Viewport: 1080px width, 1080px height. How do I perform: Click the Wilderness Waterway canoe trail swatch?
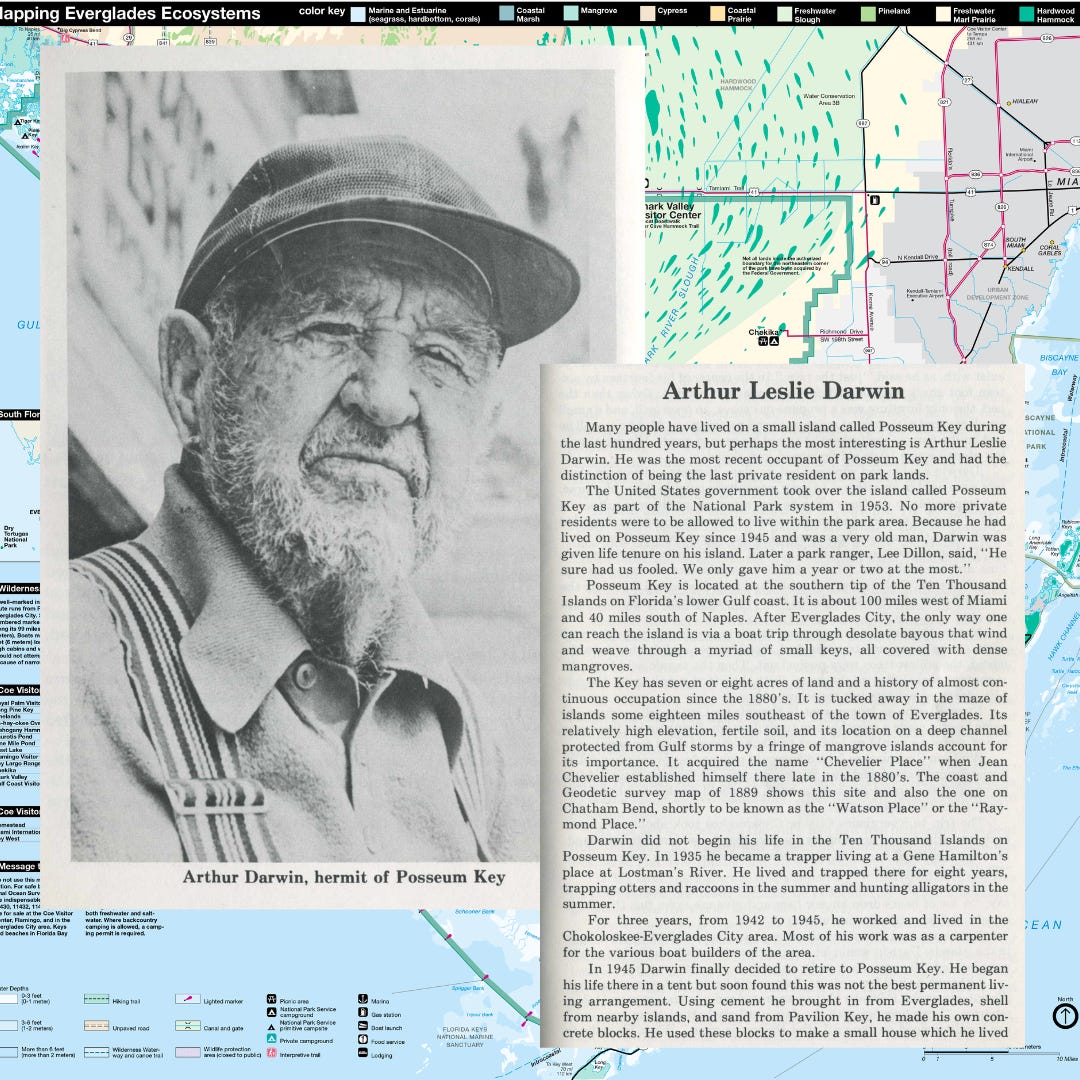tap(96, 1052)
